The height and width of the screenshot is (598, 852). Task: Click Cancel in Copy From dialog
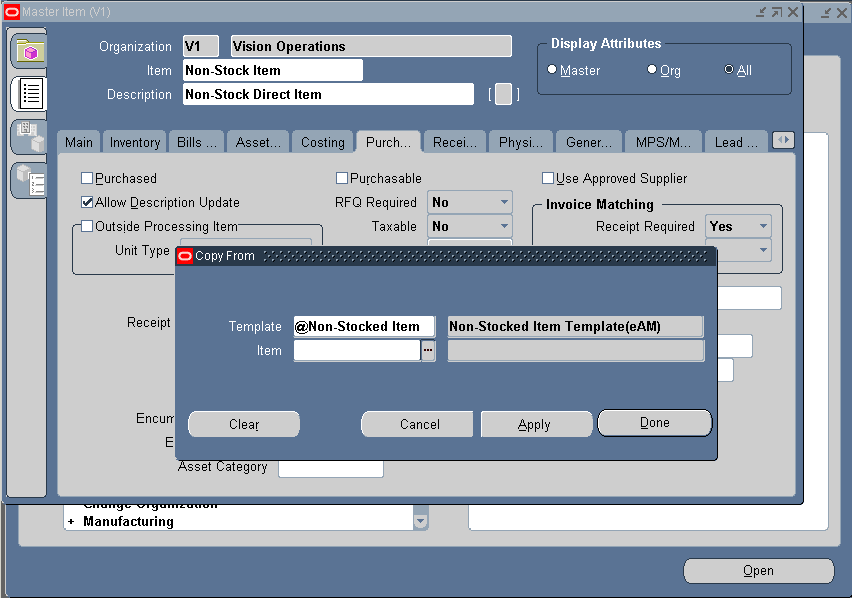419,424
